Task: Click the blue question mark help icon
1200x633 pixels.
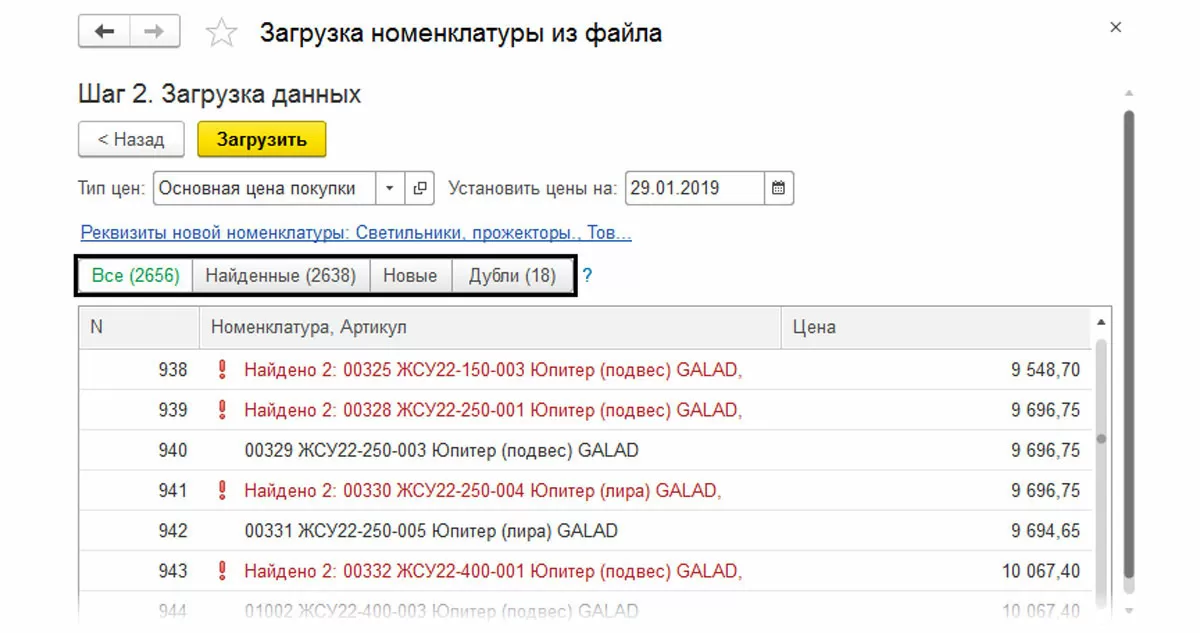Action: click(588, 275)
